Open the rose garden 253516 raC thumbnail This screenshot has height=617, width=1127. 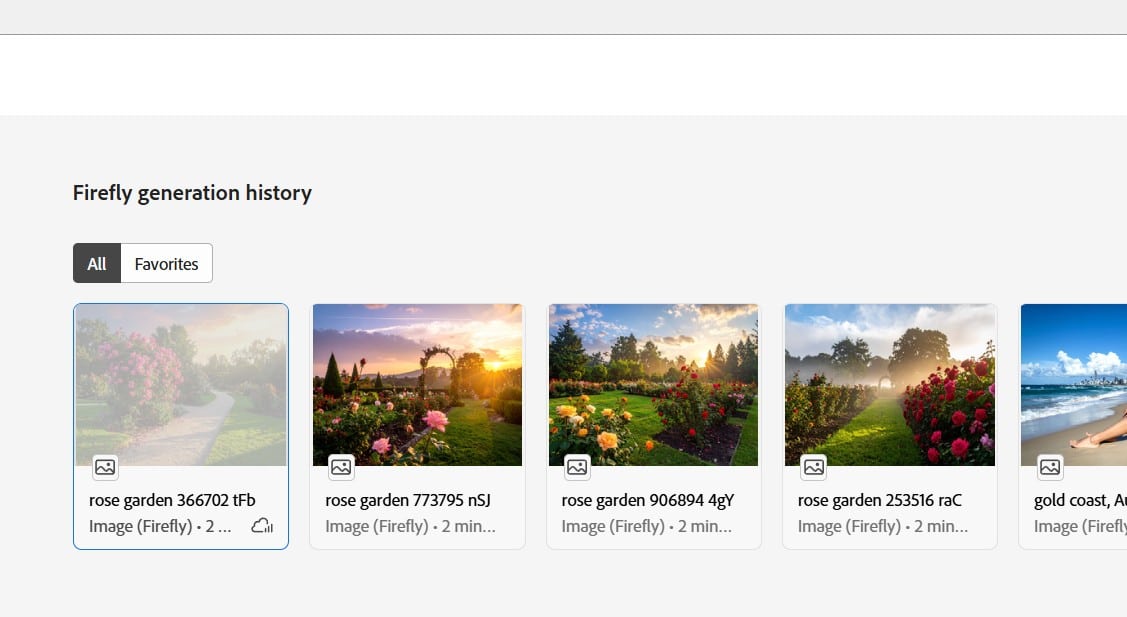[x=889, y=385]
